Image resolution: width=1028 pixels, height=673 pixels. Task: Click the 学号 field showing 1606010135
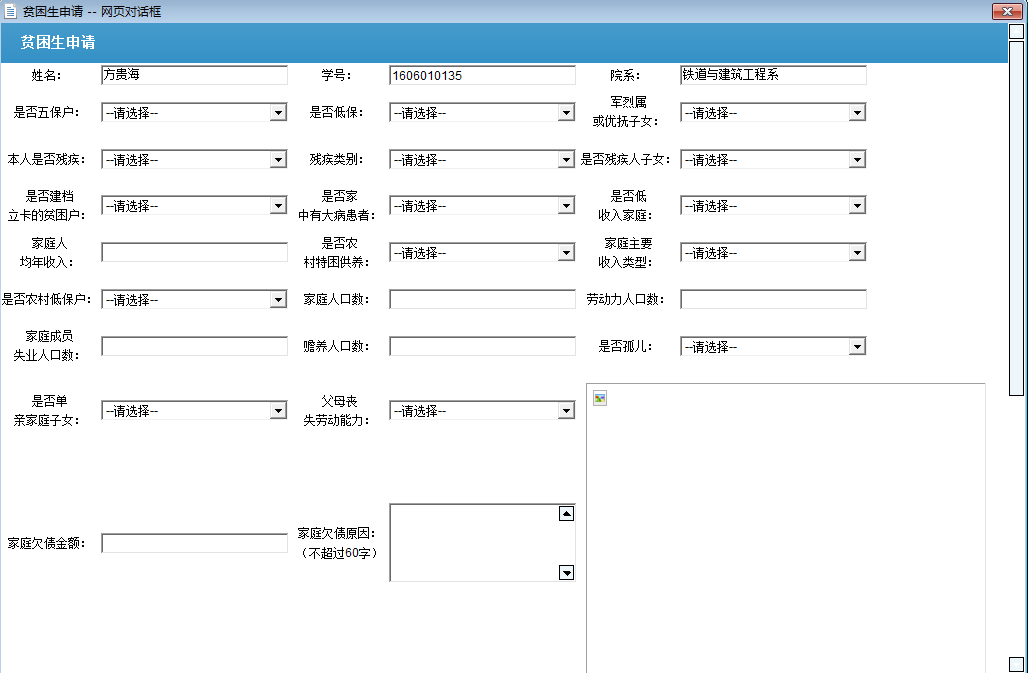(482, 75)
